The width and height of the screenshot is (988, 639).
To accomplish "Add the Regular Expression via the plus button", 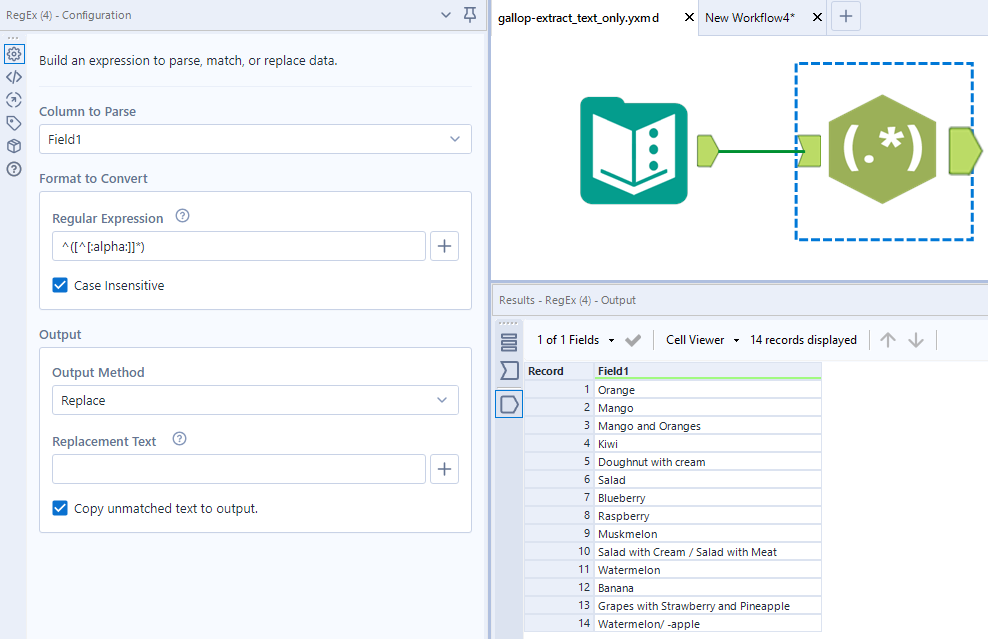I will (x=444, y=245).
